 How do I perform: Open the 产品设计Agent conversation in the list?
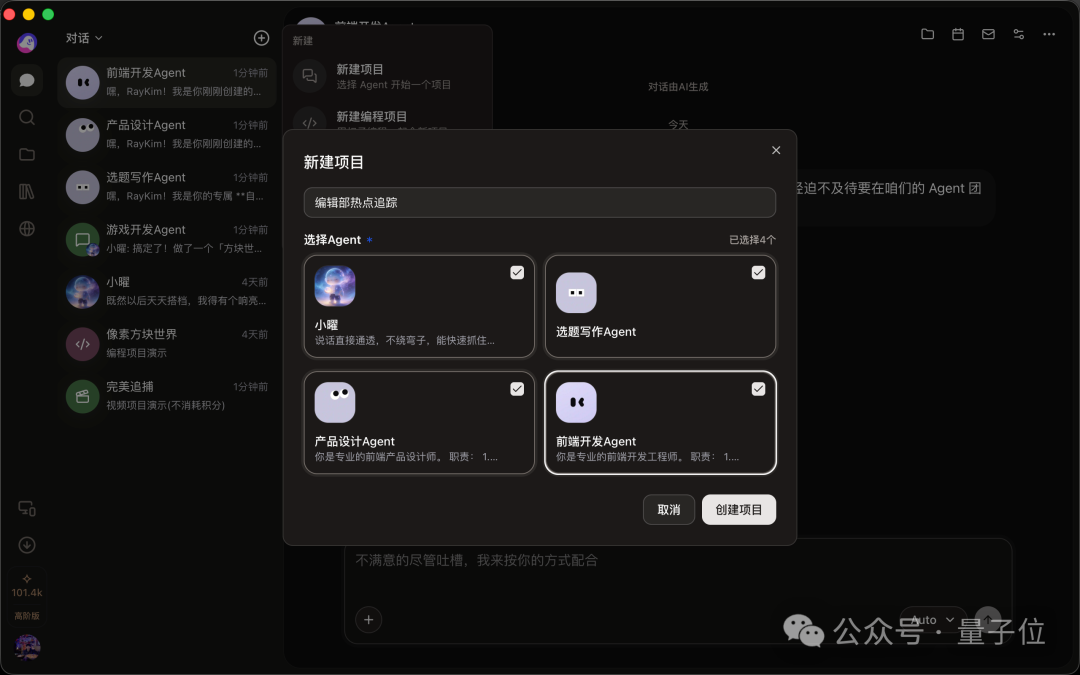tap(167, 134)
